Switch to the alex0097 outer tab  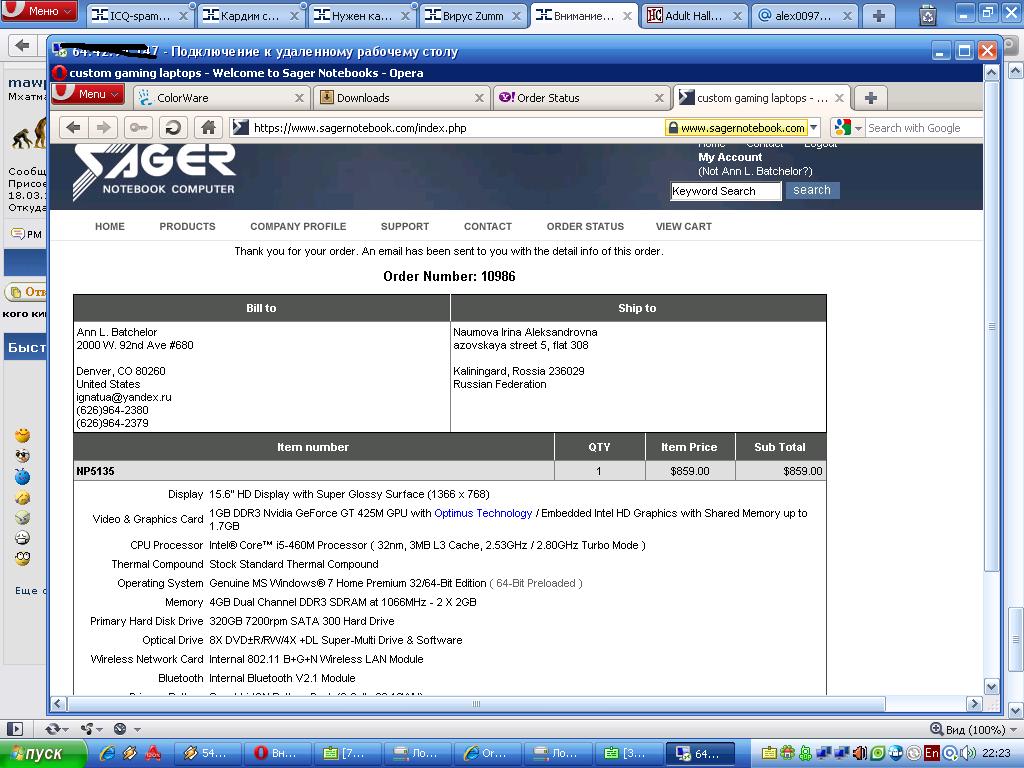pyautogui.click(x=805, y=16)
